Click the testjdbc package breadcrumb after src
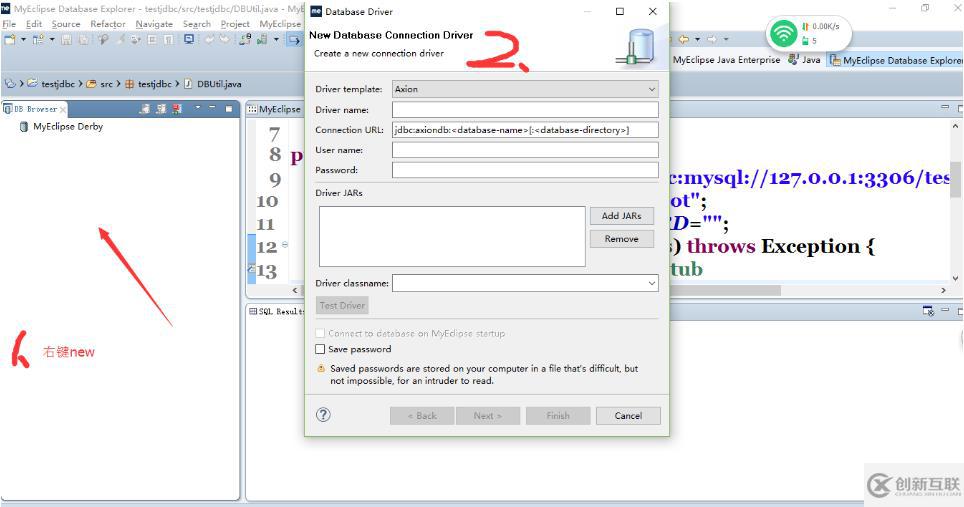 [x=148, y=84]
